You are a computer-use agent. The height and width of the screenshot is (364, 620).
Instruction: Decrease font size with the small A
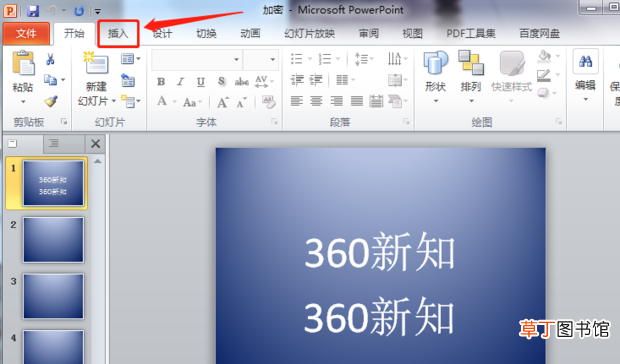click(242, 103)
